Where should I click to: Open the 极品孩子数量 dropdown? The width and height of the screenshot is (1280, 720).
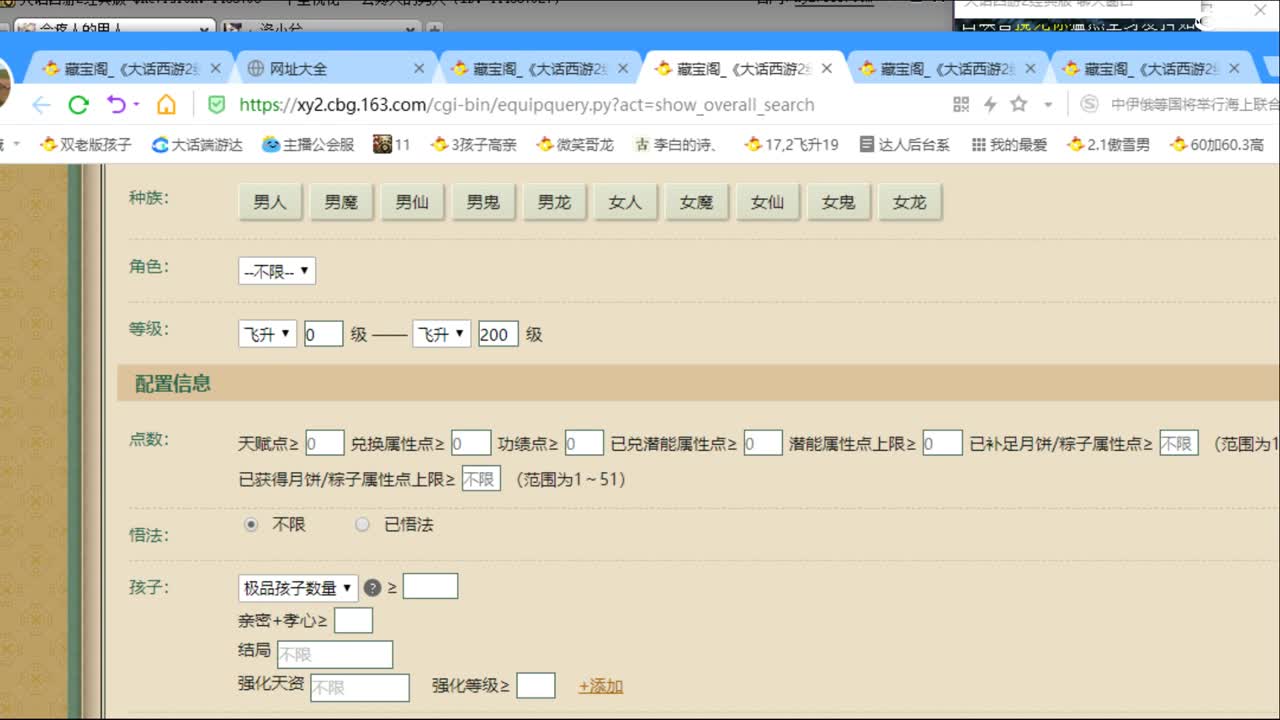click(297, 588)
